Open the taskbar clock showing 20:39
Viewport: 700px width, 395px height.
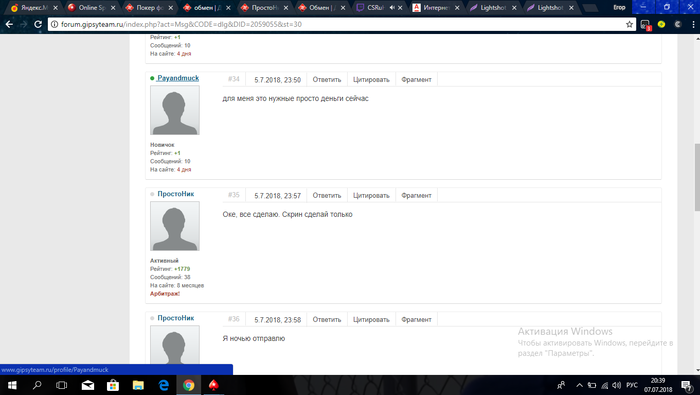coord(658,385)
